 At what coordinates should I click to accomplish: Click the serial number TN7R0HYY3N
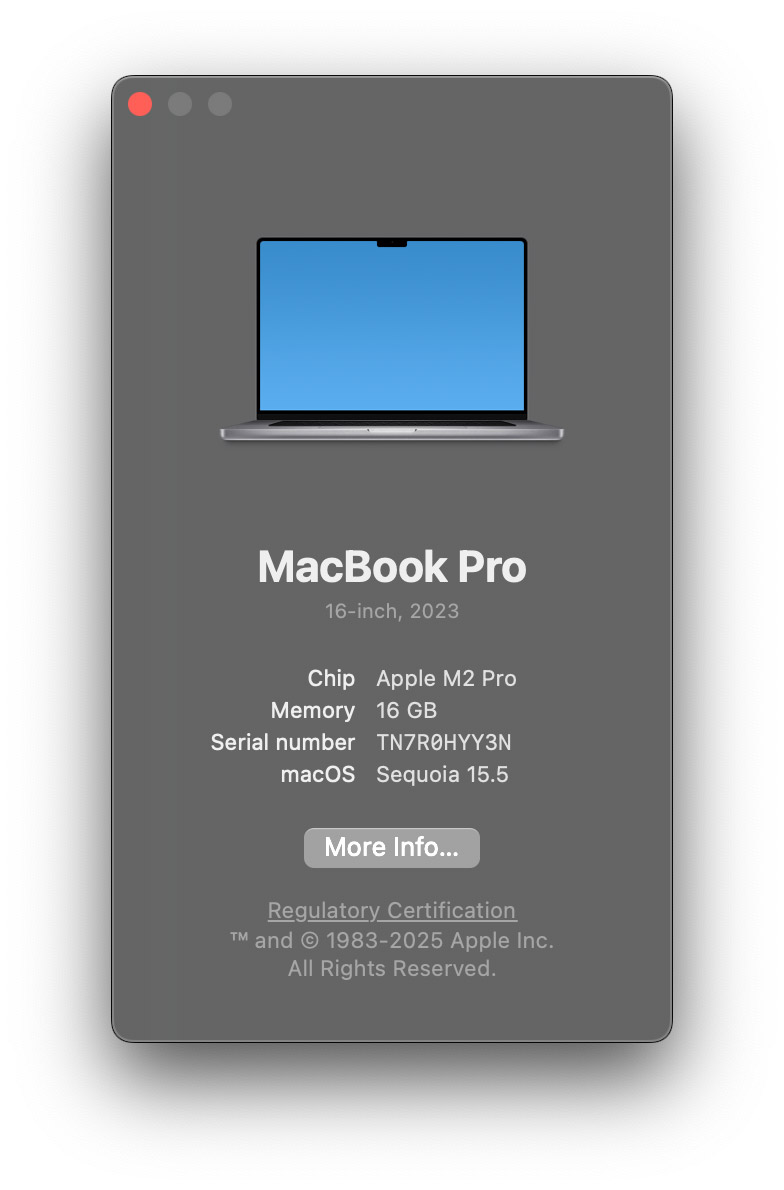tap(444, 742)
